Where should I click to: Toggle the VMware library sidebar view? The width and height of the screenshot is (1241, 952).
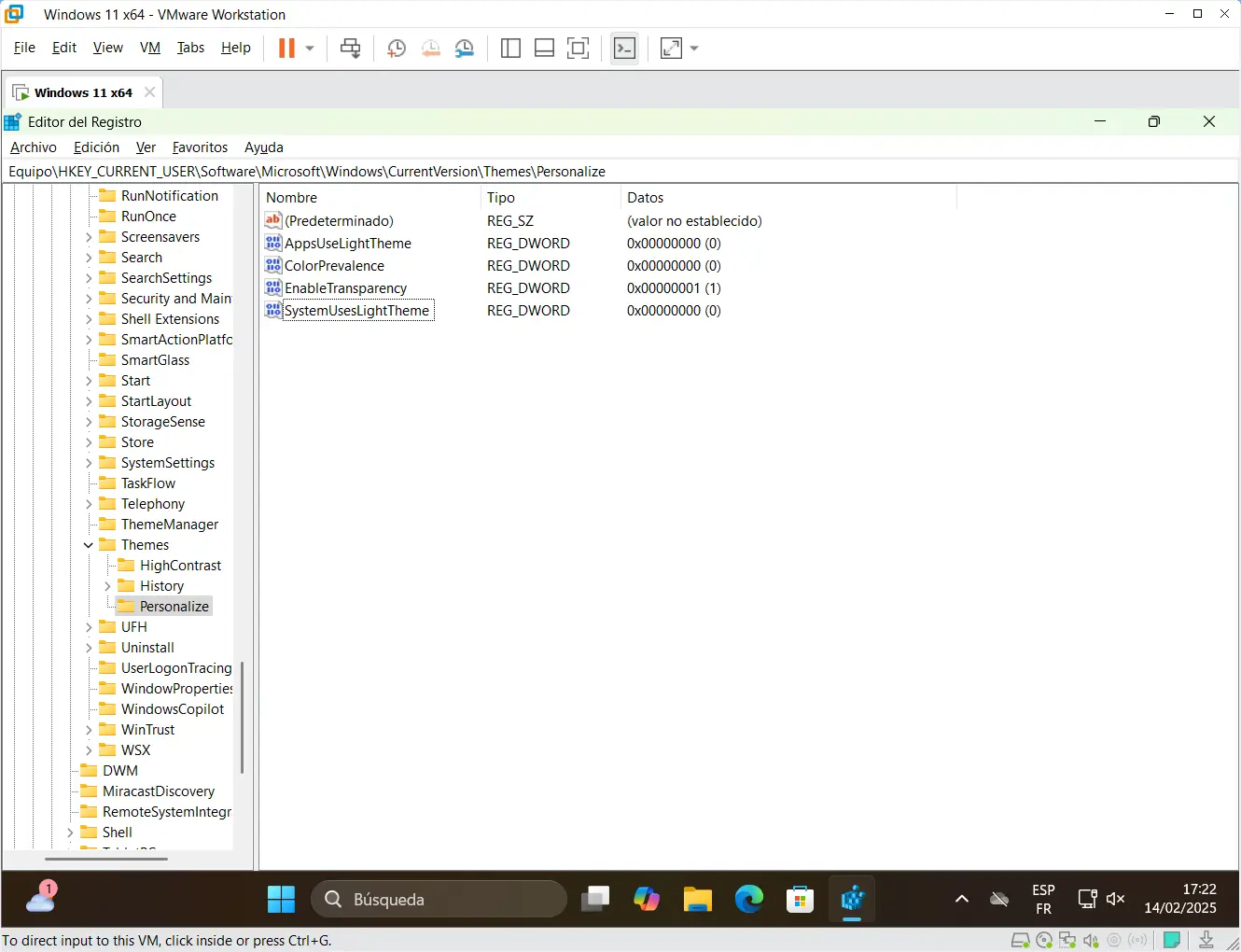[510, 49]
